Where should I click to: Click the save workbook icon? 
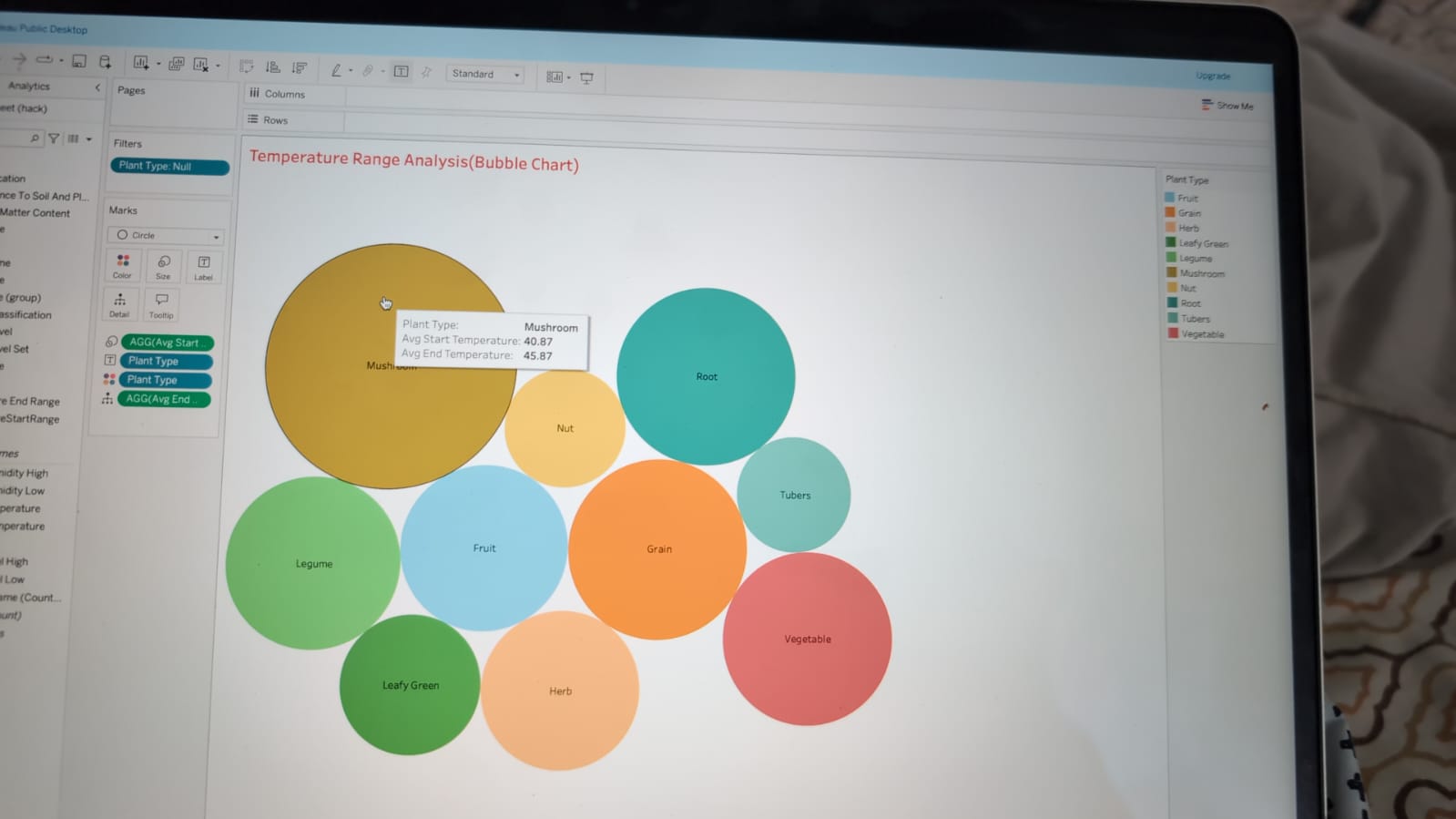[x=79, y=61]
